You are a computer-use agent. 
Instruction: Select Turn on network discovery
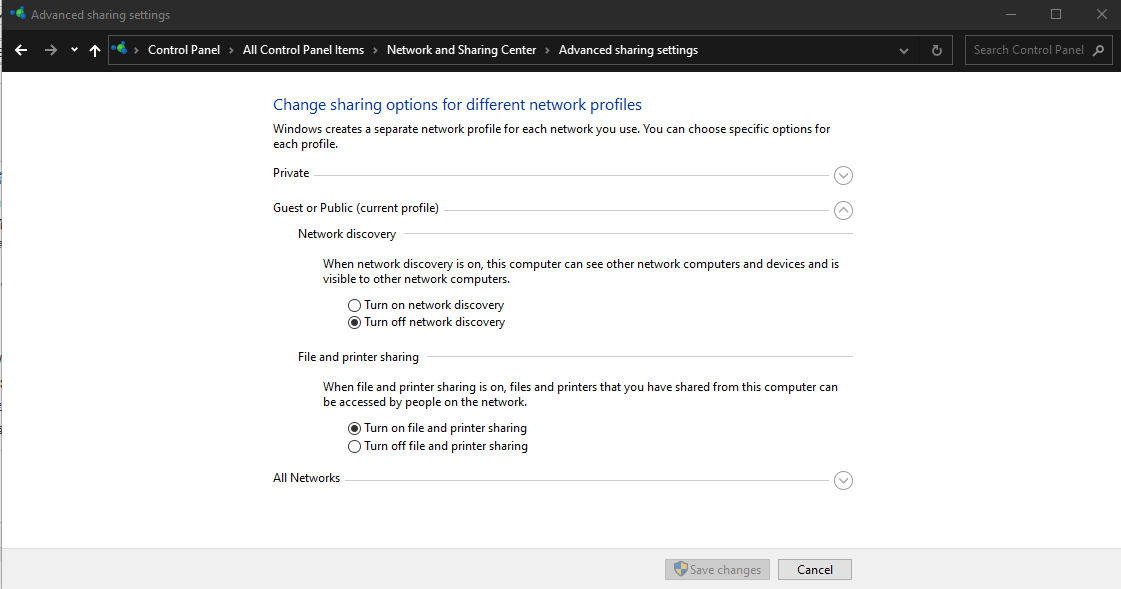point(354,305)
